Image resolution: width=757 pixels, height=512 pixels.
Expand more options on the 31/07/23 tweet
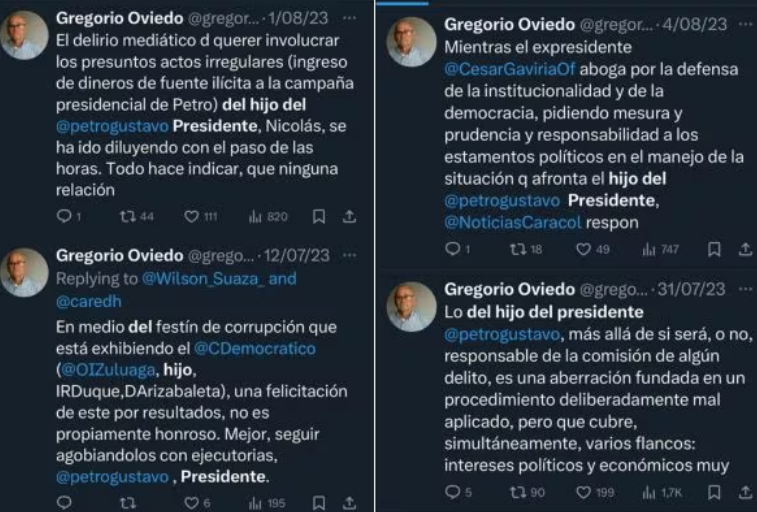[x=744, y=289]
